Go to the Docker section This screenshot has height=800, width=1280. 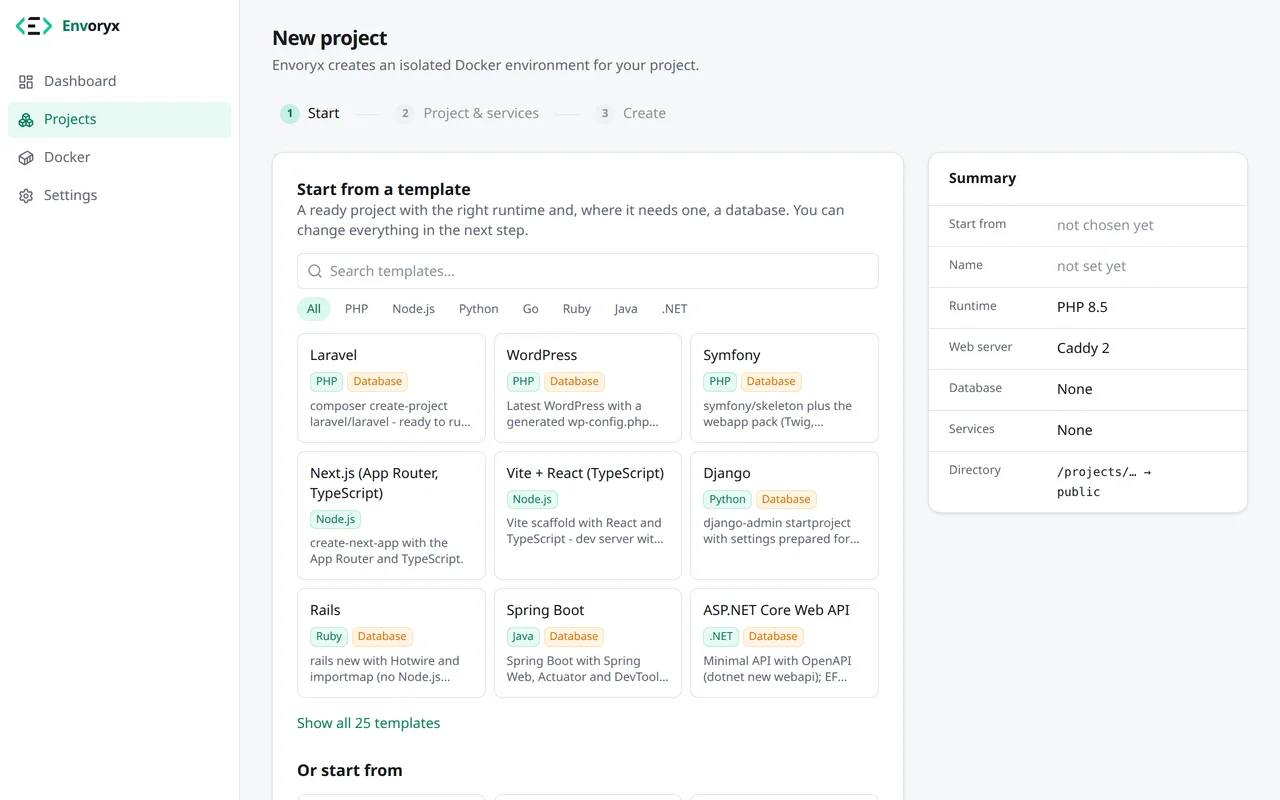(119, 157)
